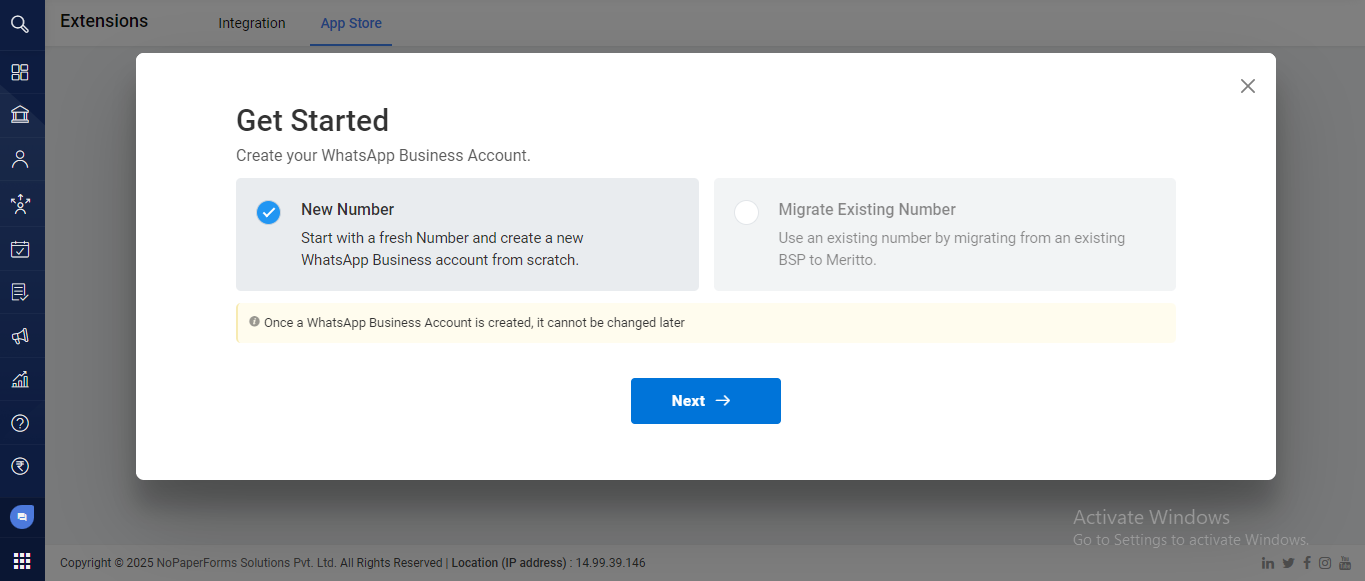The height and width of the screenshot is (581, 1365).
Task: Open the user profile icon in sidebar
Action: 20,159
